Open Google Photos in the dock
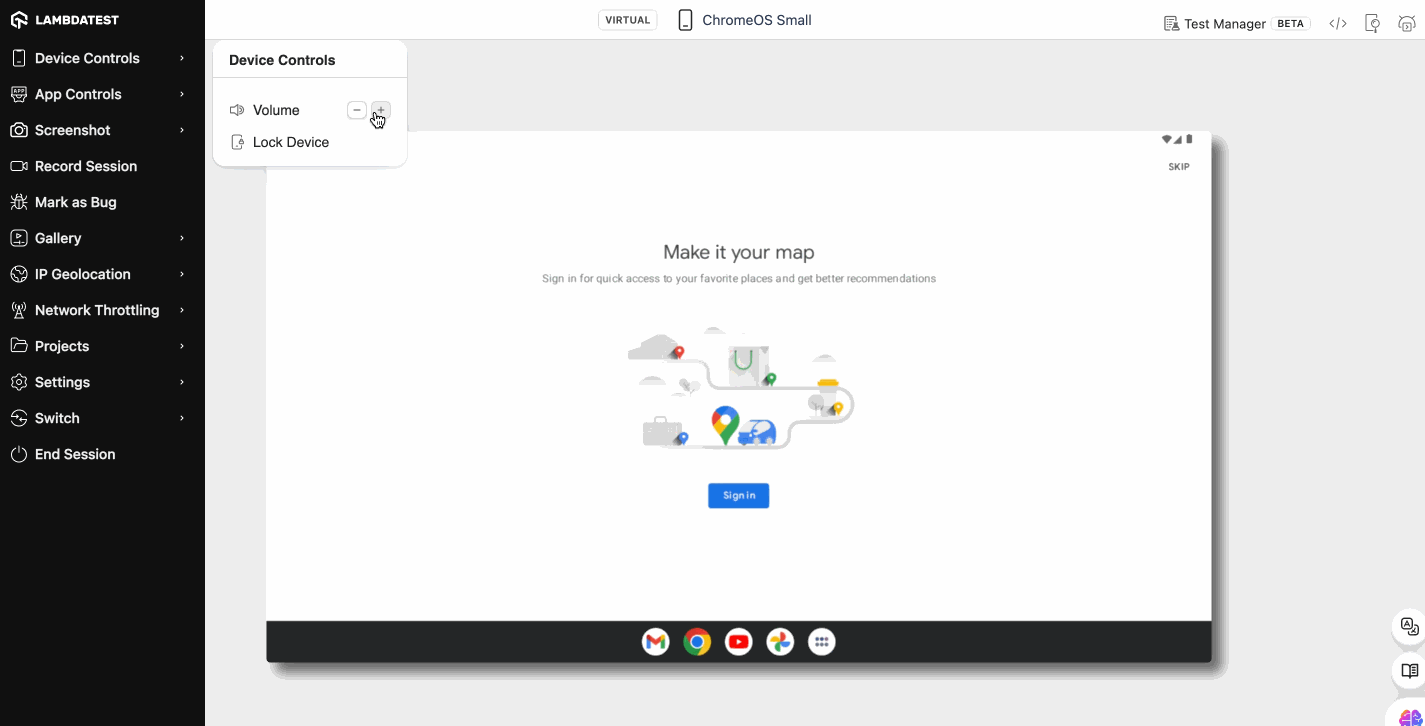This screenshot has width=1425, height=726. click(x=780, y=642)
